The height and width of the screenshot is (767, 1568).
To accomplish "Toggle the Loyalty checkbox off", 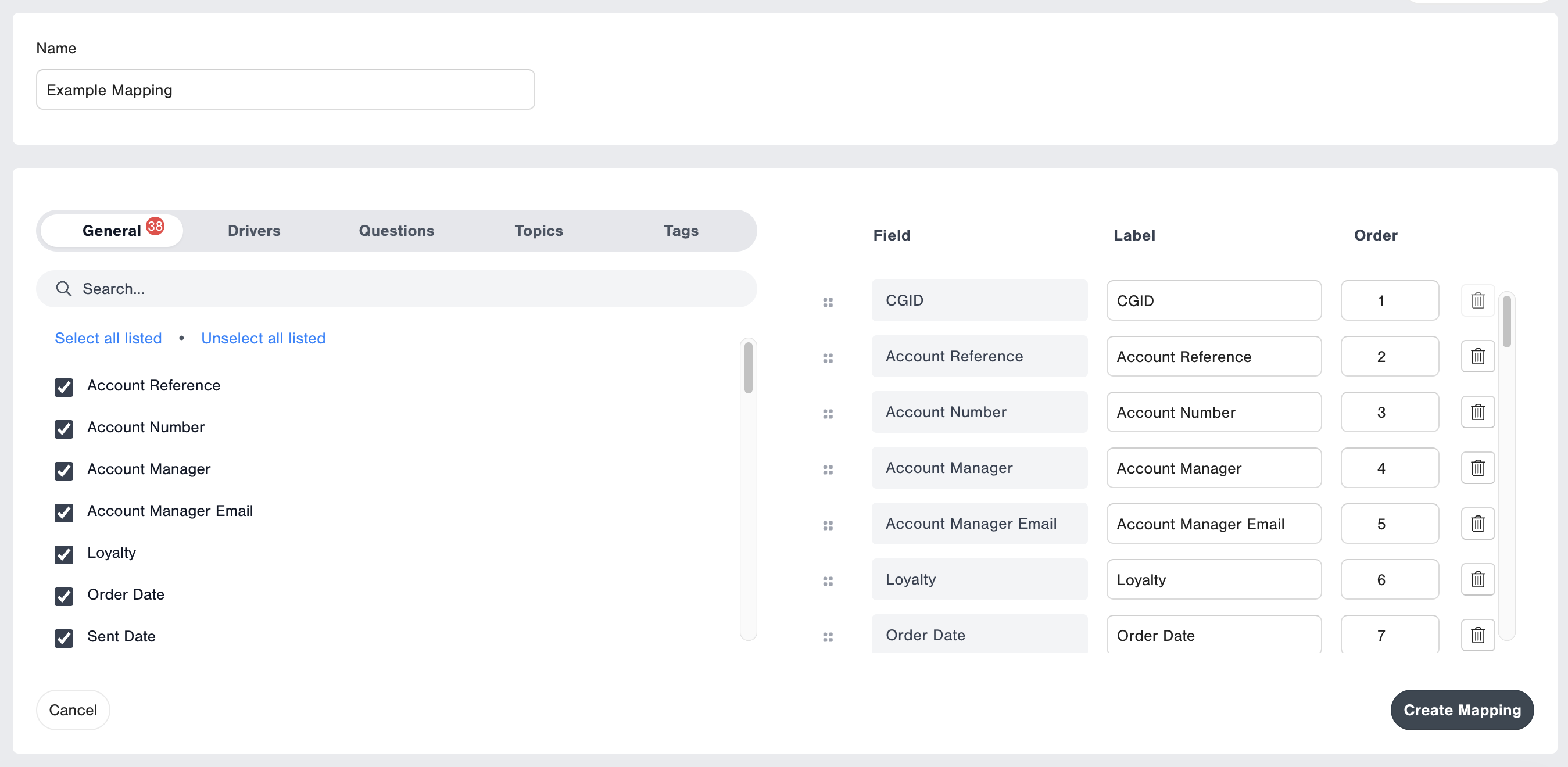I will coord(64,554).
